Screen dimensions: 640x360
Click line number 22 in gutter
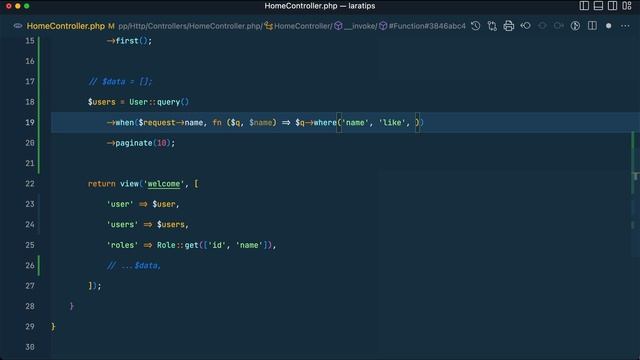click(30, 184)
